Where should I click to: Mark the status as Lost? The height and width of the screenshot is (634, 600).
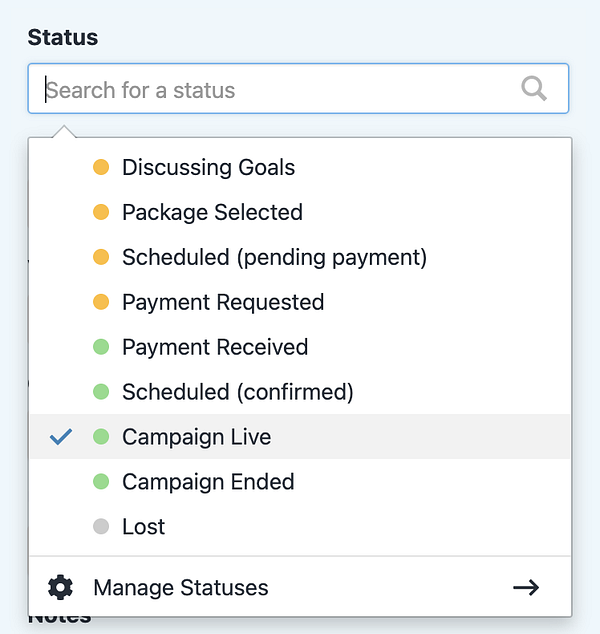[143, 527]
